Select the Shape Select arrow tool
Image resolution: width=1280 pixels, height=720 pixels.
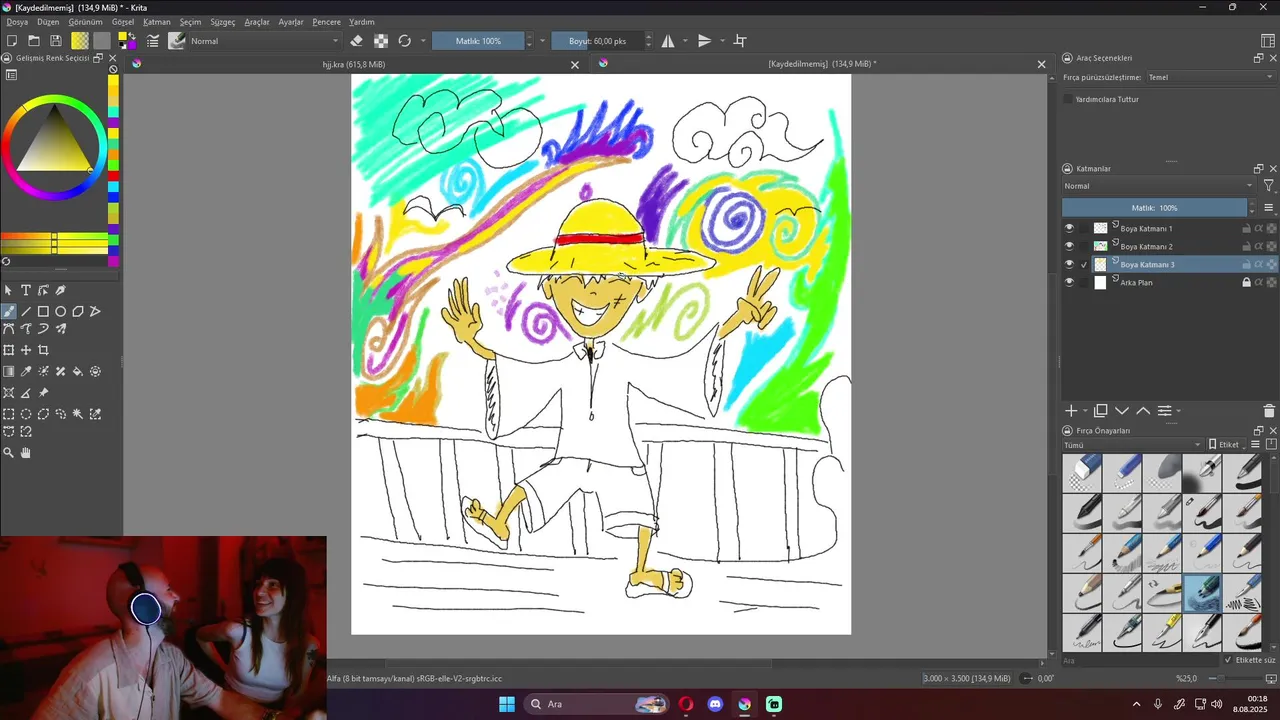(9, 290)
